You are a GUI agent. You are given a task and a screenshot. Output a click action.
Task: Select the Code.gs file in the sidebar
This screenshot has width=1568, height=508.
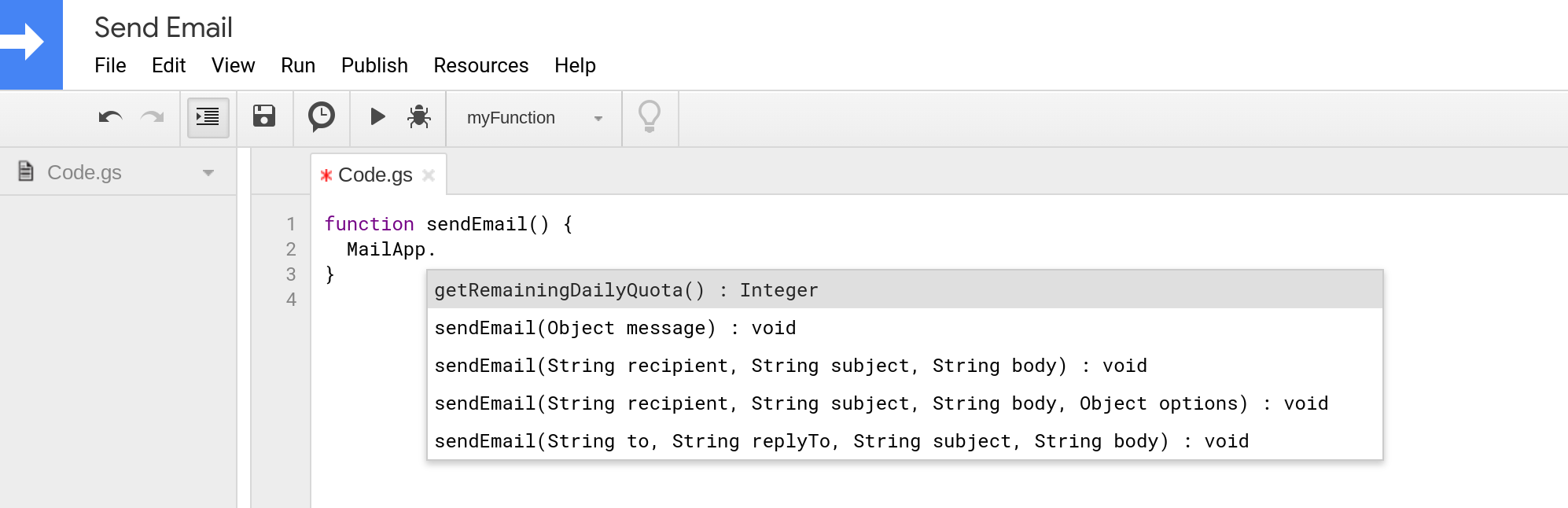[84, 172]
